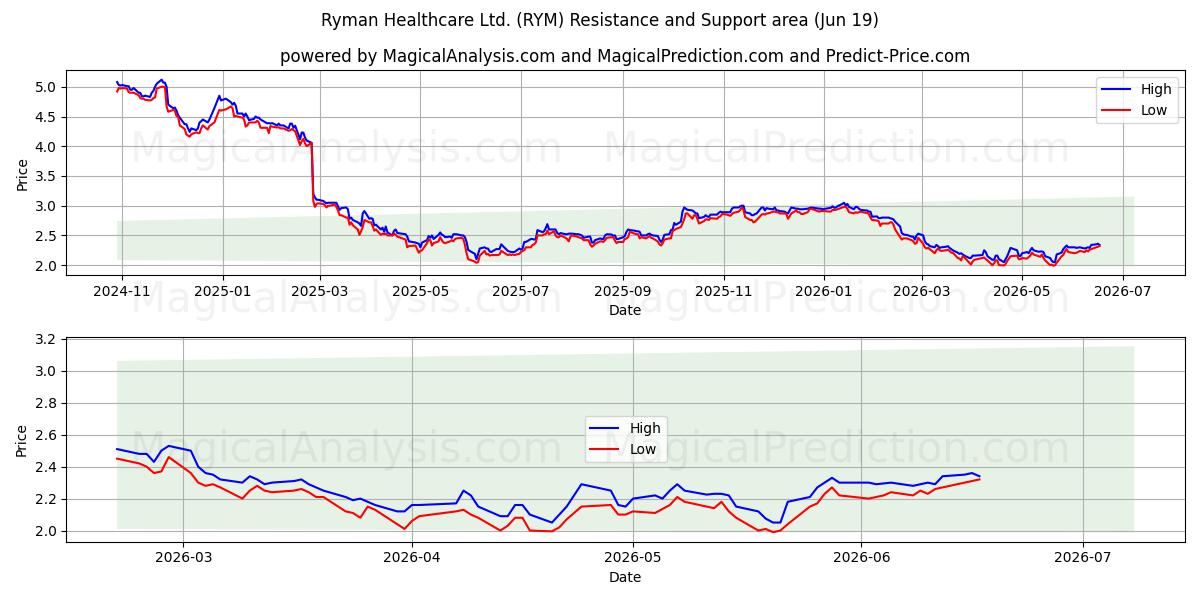Click the 'Price' axis label of the bottom chart
Screen dimensions: 1200x600
22,441
